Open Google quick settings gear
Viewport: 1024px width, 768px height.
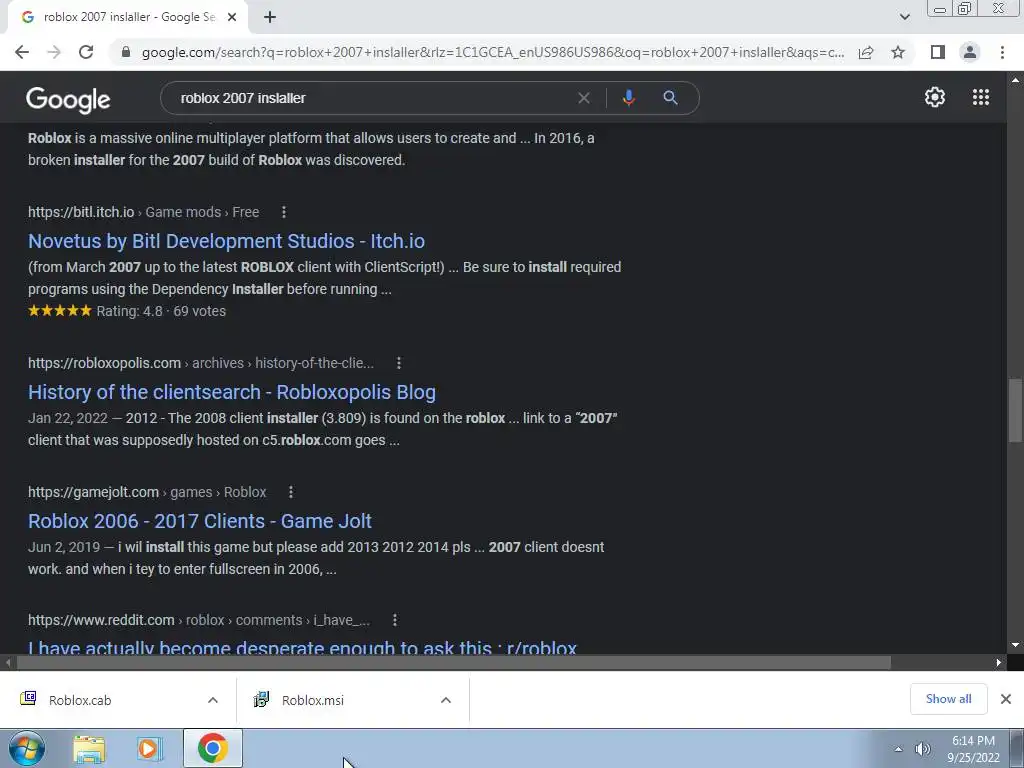pos(935,97)
